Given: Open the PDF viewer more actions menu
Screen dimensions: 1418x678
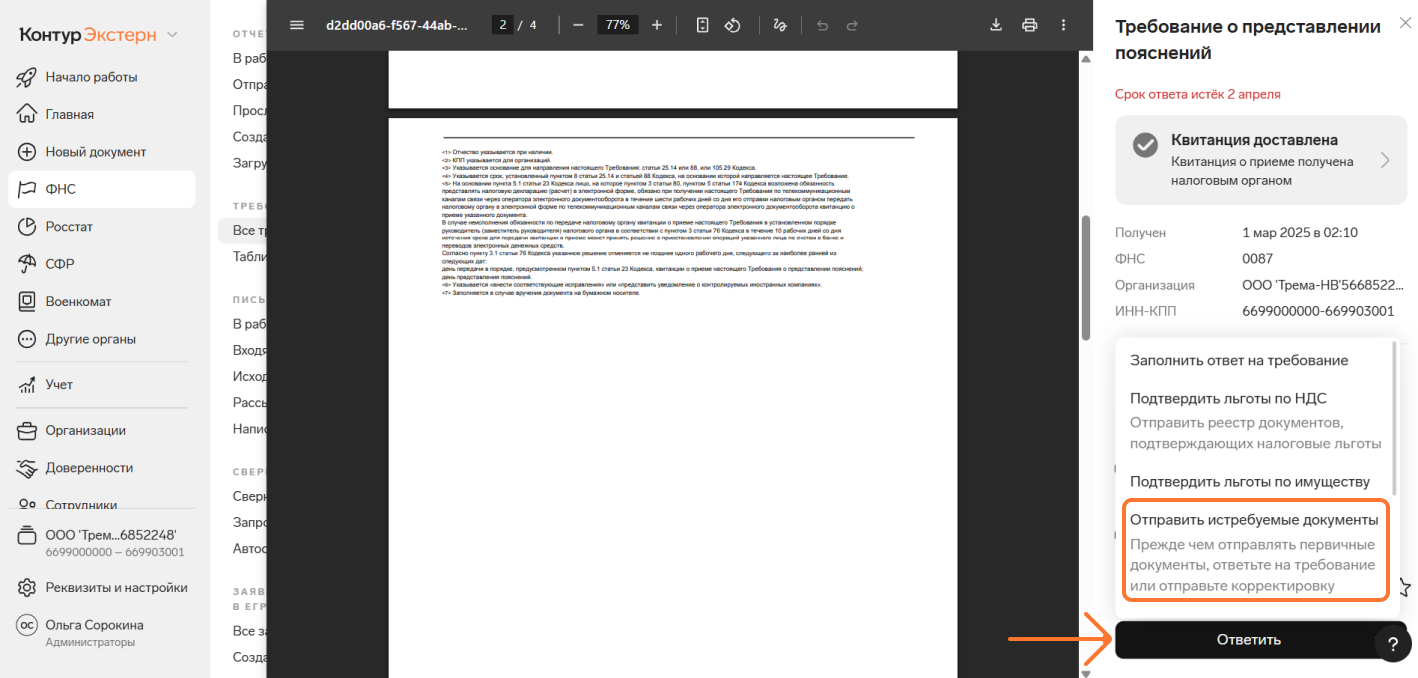Looking at the screenshot, I should 1063,25.
